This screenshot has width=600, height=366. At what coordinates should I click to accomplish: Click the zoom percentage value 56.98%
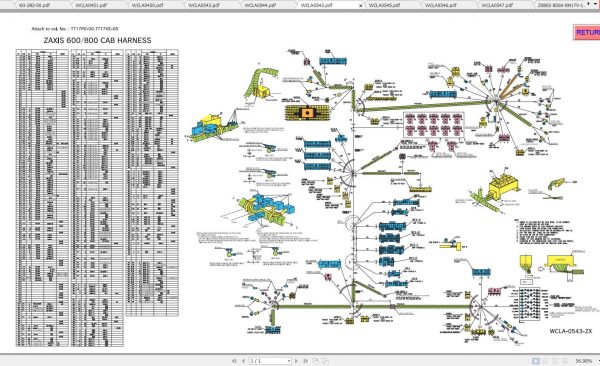click(x=584, y=361)
